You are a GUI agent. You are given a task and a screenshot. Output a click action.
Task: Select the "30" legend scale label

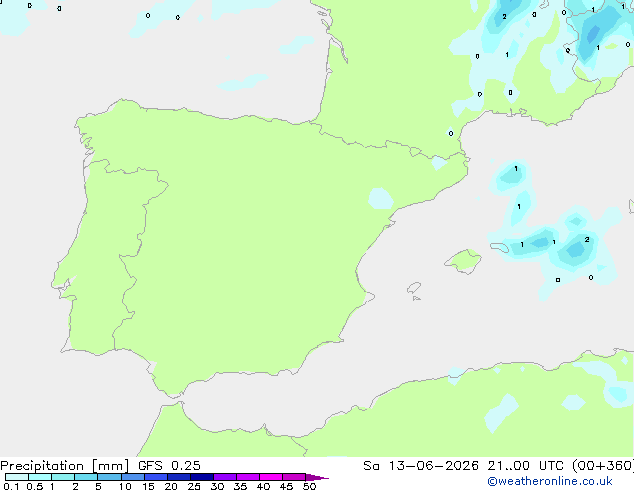click(217, 486)
